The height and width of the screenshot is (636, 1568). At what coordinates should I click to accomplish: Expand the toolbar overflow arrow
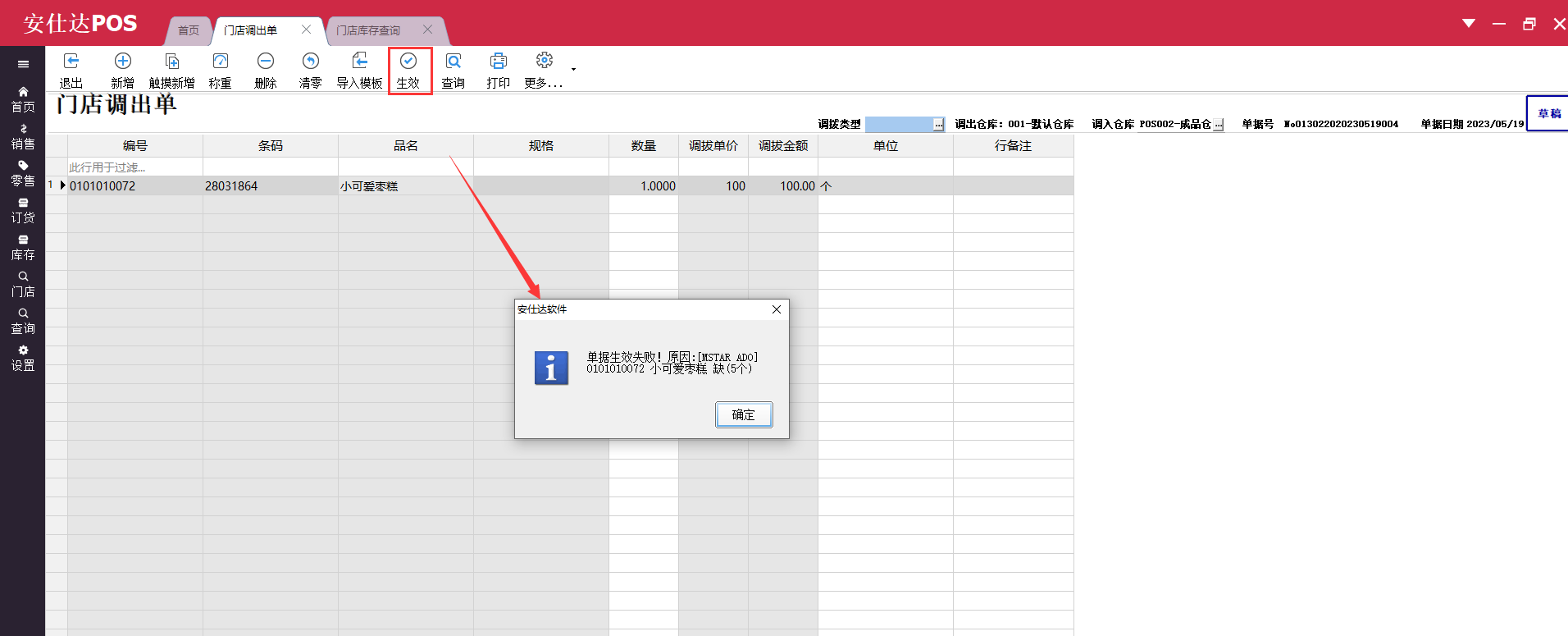(573, 69)
